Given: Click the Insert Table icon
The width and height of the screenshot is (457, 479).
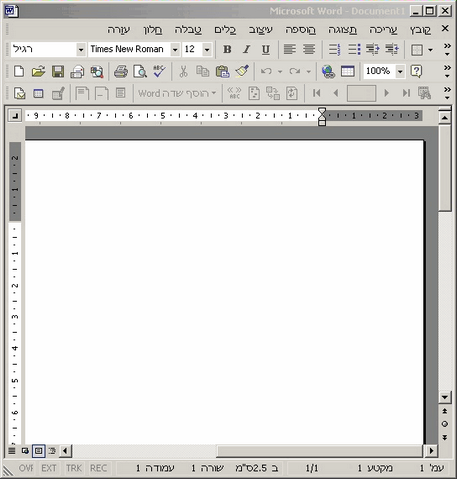Looking at the screenshot, I should pyautogui.click(x=347, y=71).
